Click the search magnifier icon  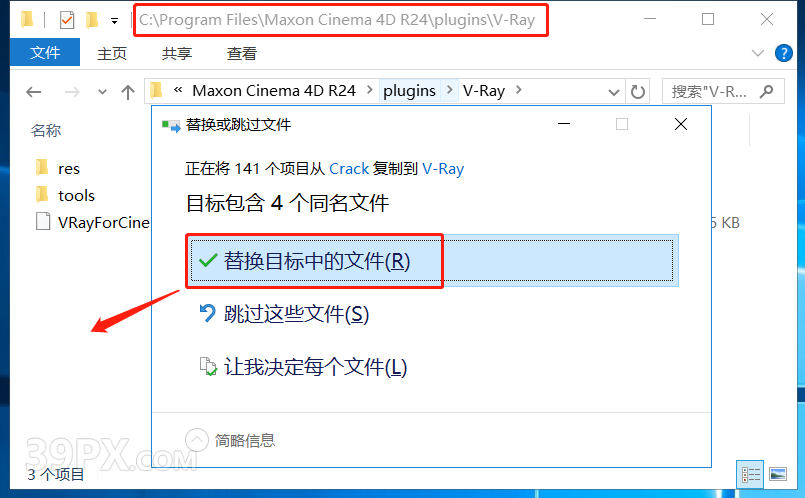tap(766, 91)
